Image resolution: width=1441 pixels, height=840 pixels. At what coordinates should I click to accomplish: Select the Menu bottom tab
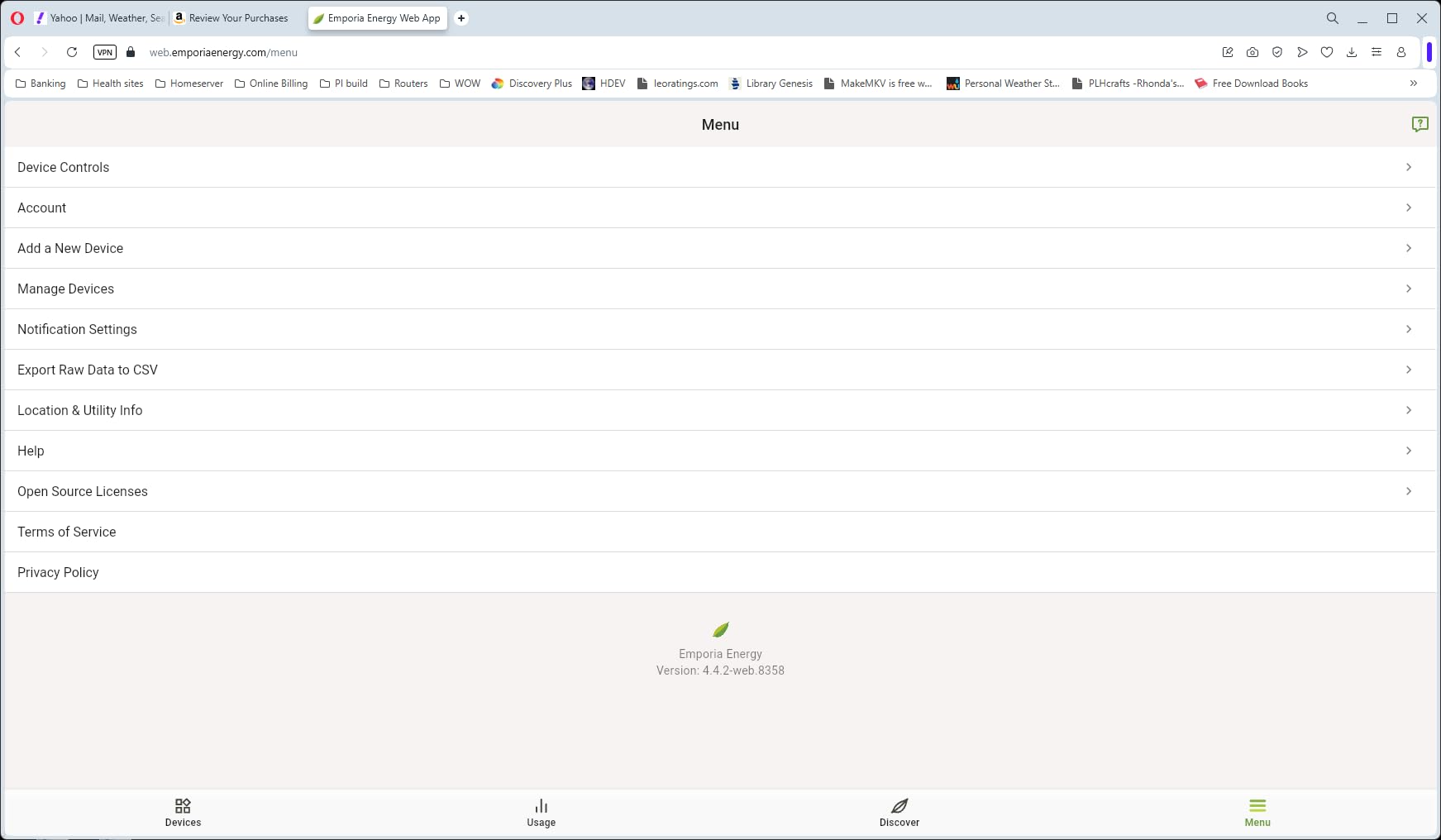(x=1257, y=813)
